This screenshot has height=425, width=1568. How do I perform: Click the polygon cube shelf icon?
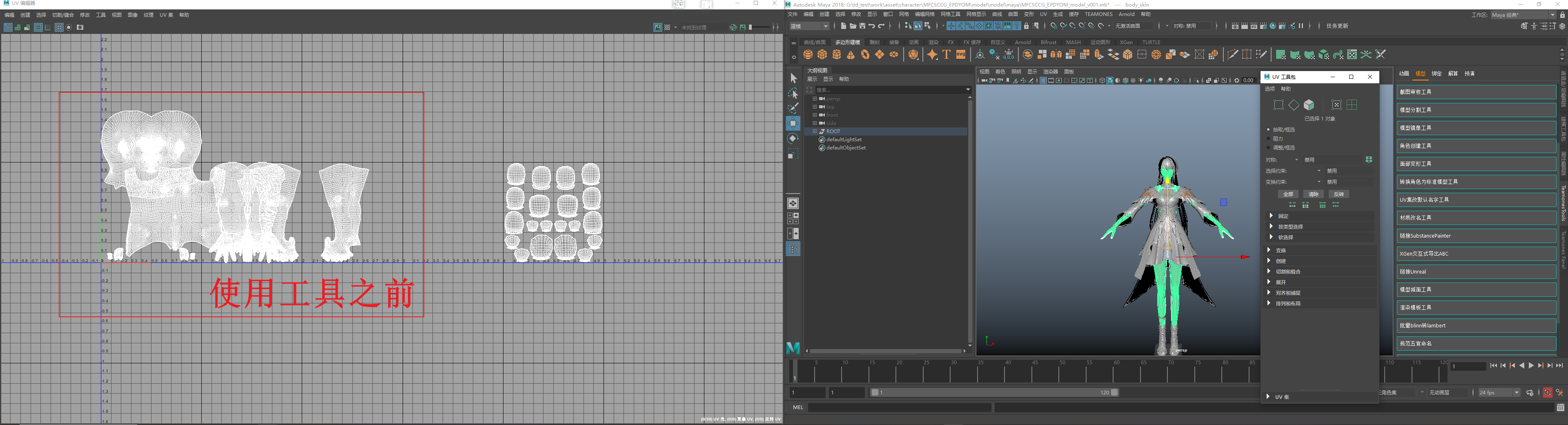[822, 55]
